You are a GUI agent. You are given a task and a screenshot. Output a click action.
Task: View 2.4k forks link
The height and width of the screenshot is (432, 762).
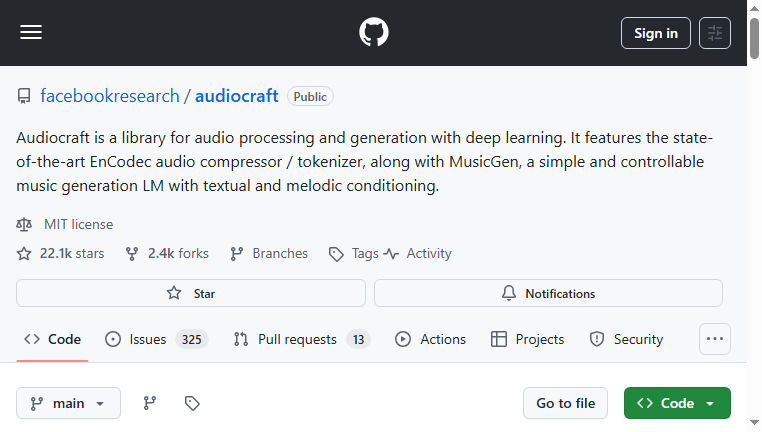pos(178,254)
